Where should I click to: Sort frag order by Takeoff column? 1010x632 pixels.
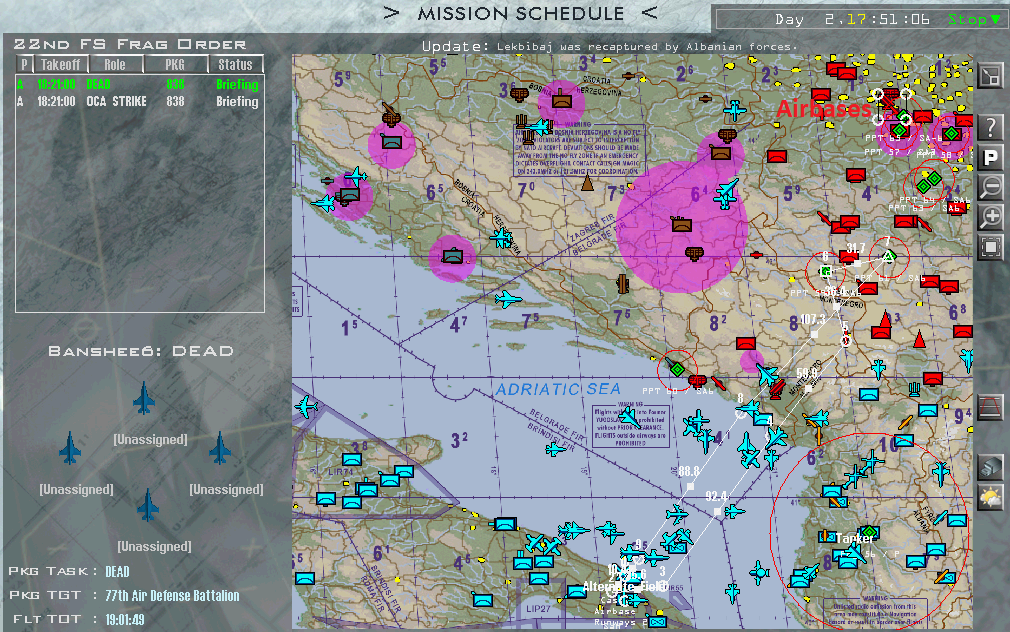(x=61, y=64)
